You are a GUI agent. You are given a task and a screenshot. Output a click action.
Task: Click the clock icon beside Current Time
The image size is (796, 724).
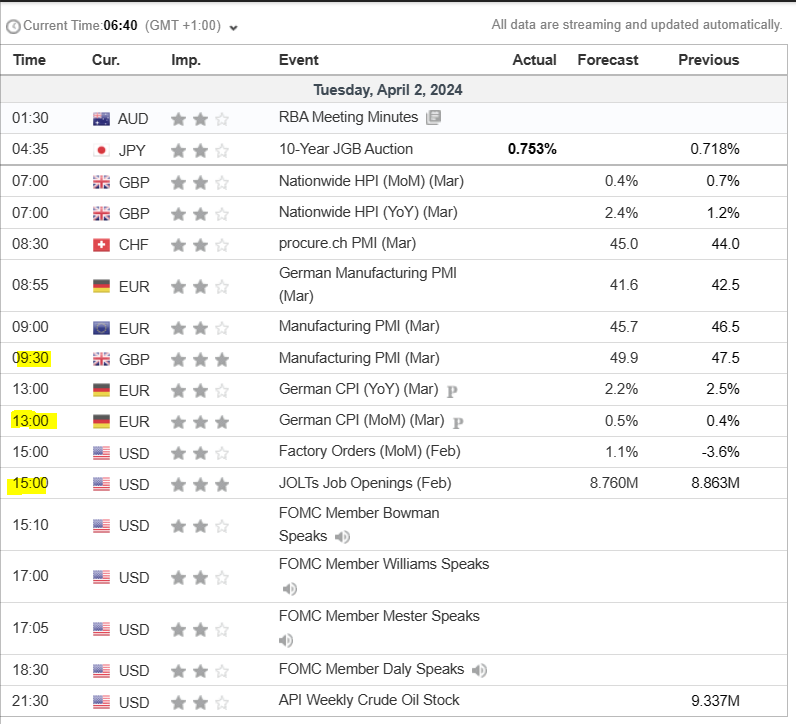click(14, 26)
